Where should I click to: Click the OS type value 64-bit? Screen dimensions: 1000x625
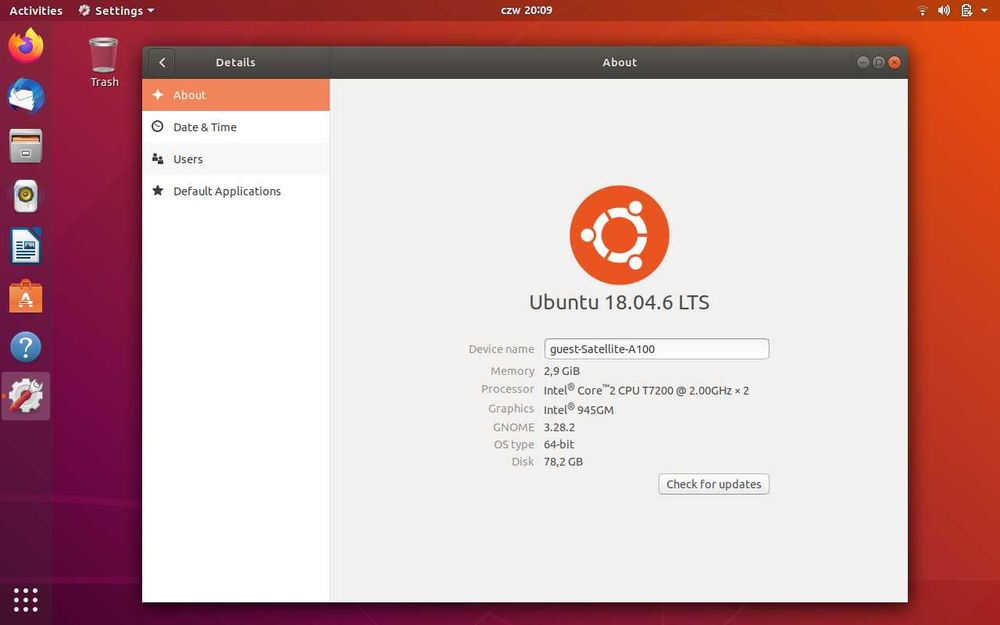559,445
